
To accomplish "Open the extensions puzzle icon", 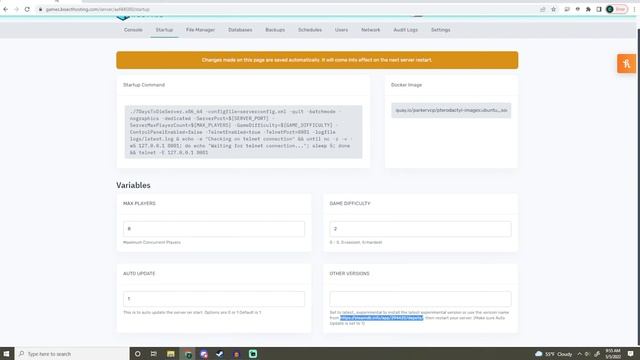I will (x=588, y=9).
